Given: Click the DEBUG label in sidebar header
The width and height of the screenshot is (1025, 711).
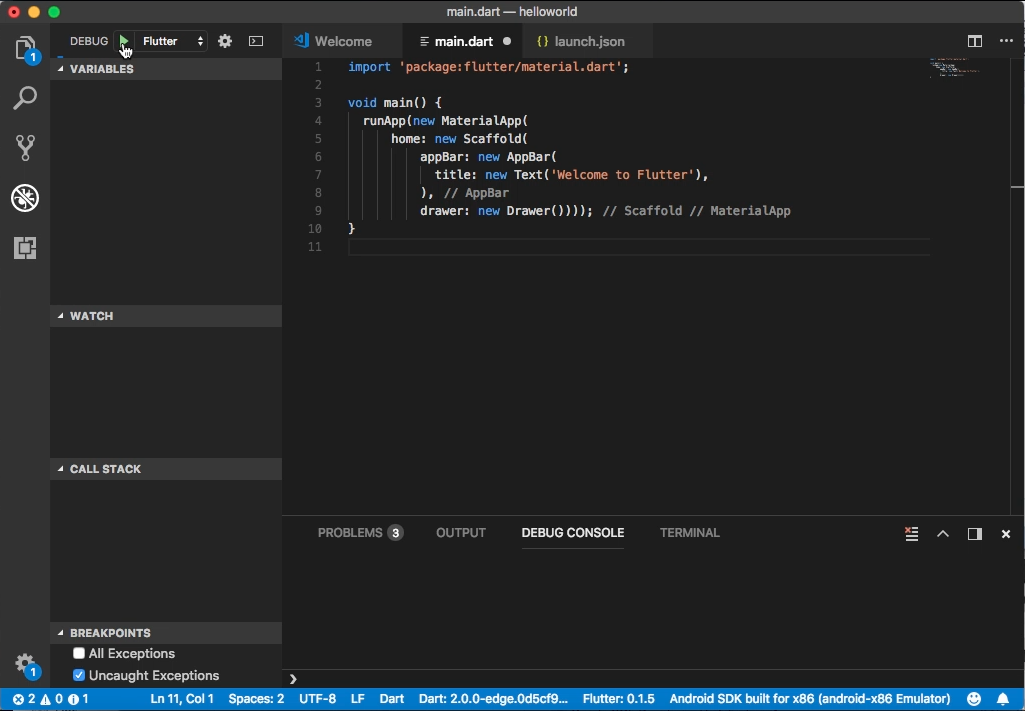Looking at the screenshot, I should pos(89,41).
